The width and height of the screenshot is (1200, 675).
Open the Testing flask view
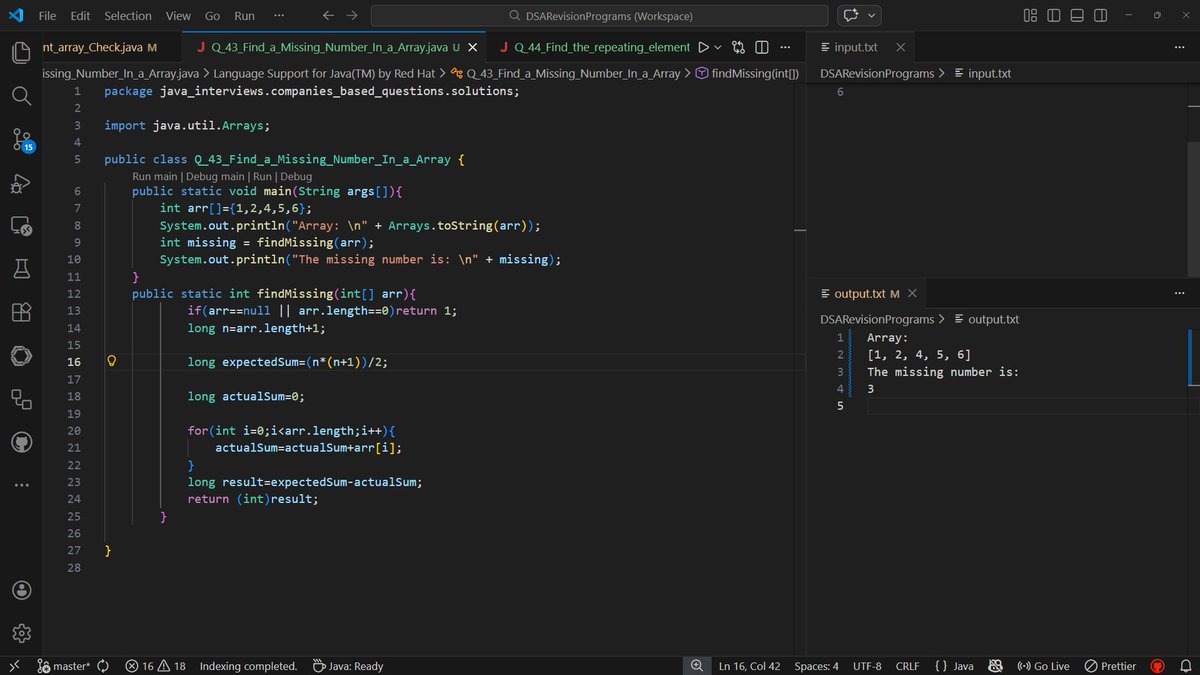tap(22, 268)
